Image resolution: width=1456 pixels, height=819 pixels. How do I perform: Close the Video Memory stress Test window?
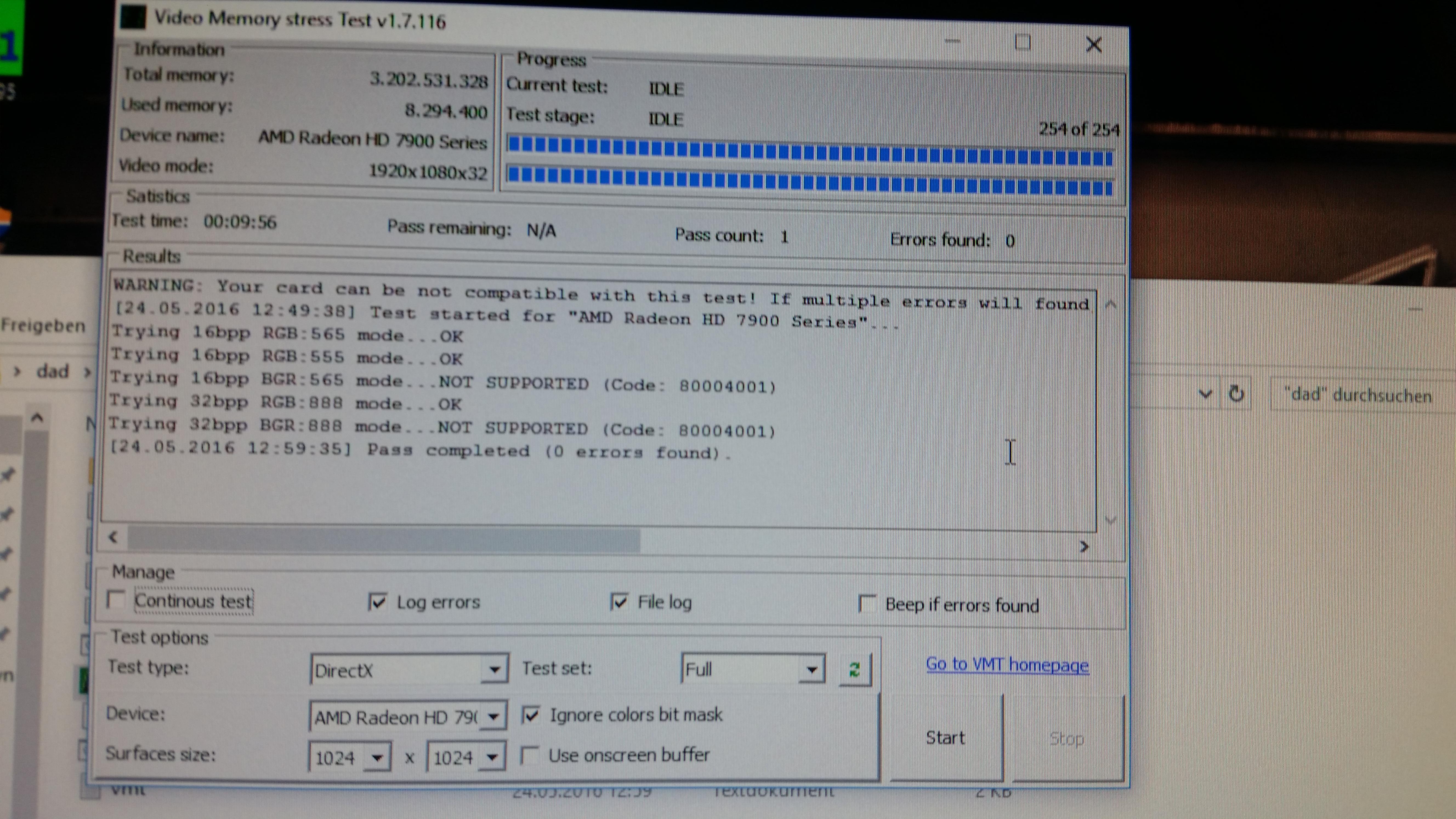point(1094,45)
